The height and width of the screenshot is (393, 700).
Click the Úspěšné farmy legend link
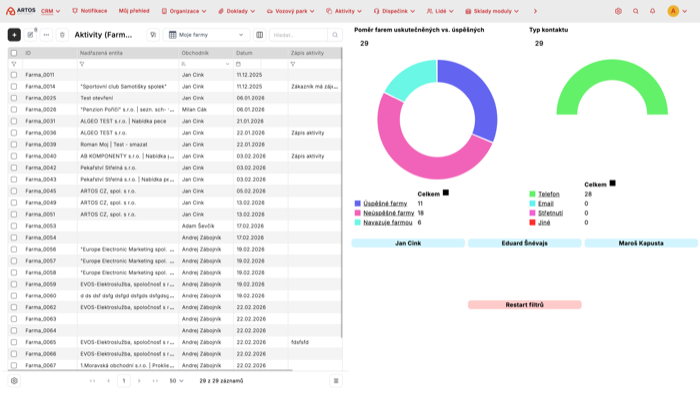click(x=385, y=204)
